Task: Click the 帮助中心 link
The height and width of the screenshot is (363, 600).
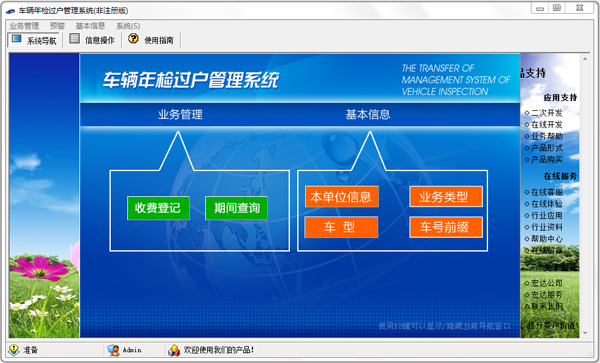Action: pos(546,239)
